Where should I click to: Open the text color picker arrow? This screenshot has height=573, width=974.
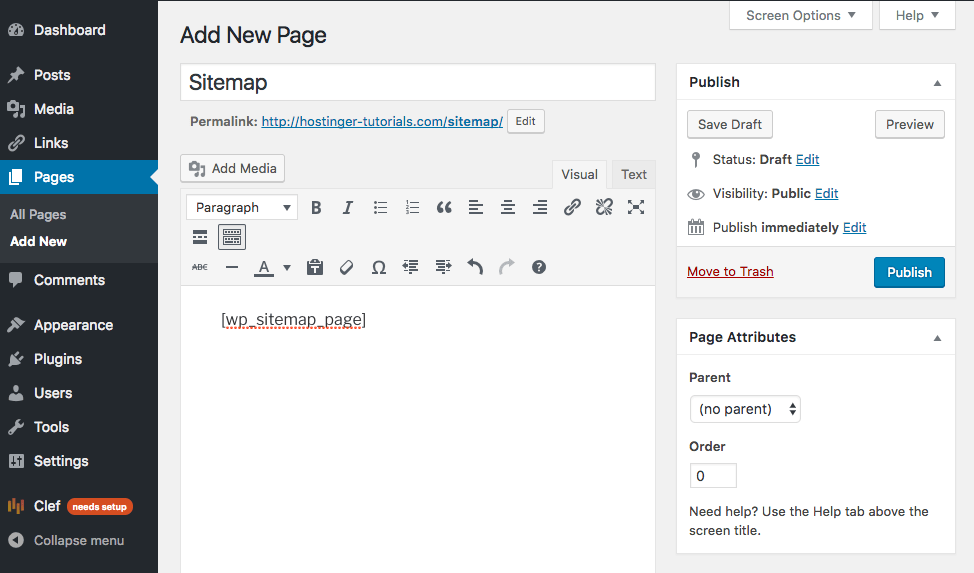point(287,268)
